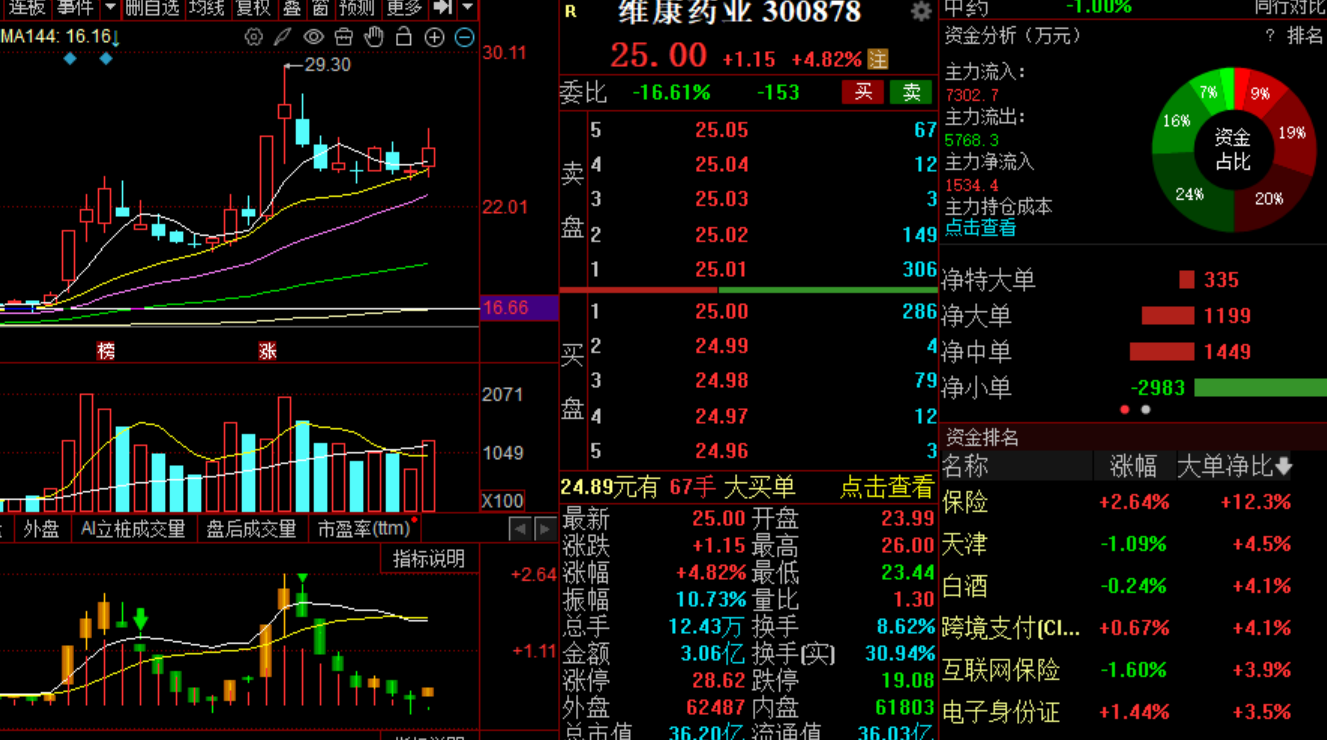Open the chart settings gear icon

[254, 37]
